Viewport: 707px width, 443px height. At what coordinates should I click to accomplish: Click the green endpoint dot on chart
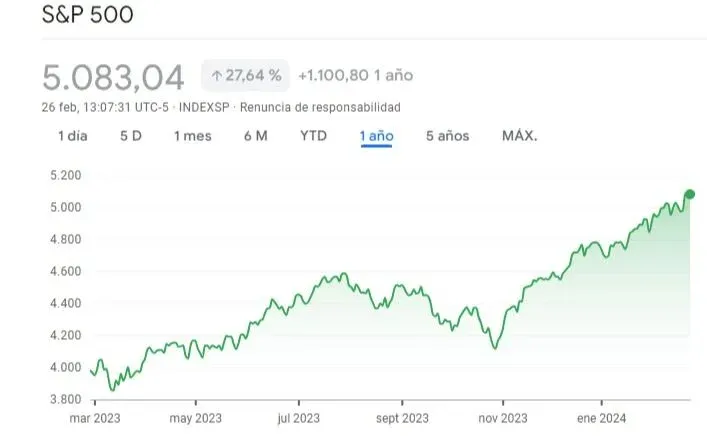pos(690,194)
